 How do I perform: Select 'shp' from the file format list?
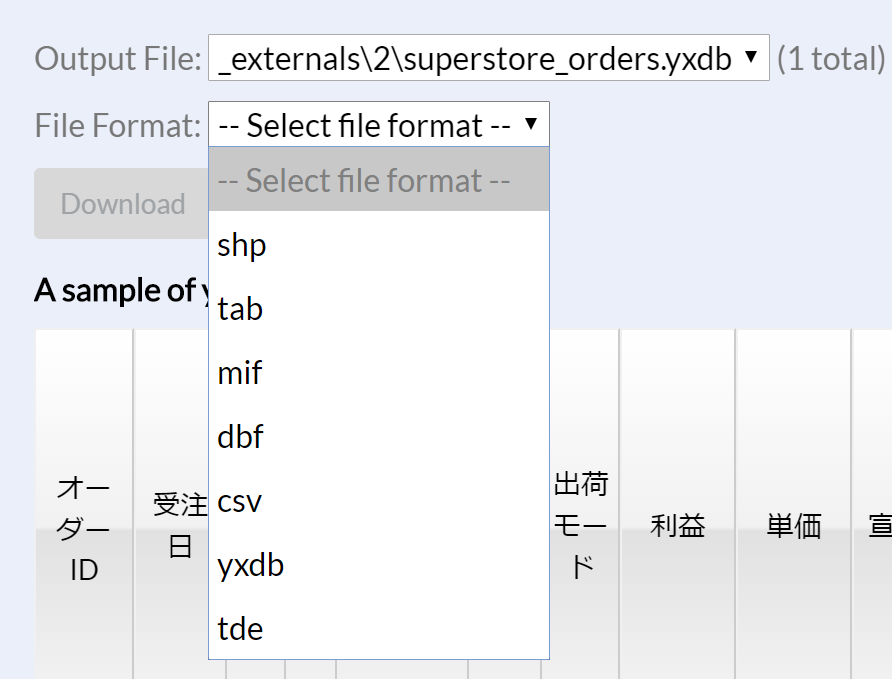coord(241,244)
